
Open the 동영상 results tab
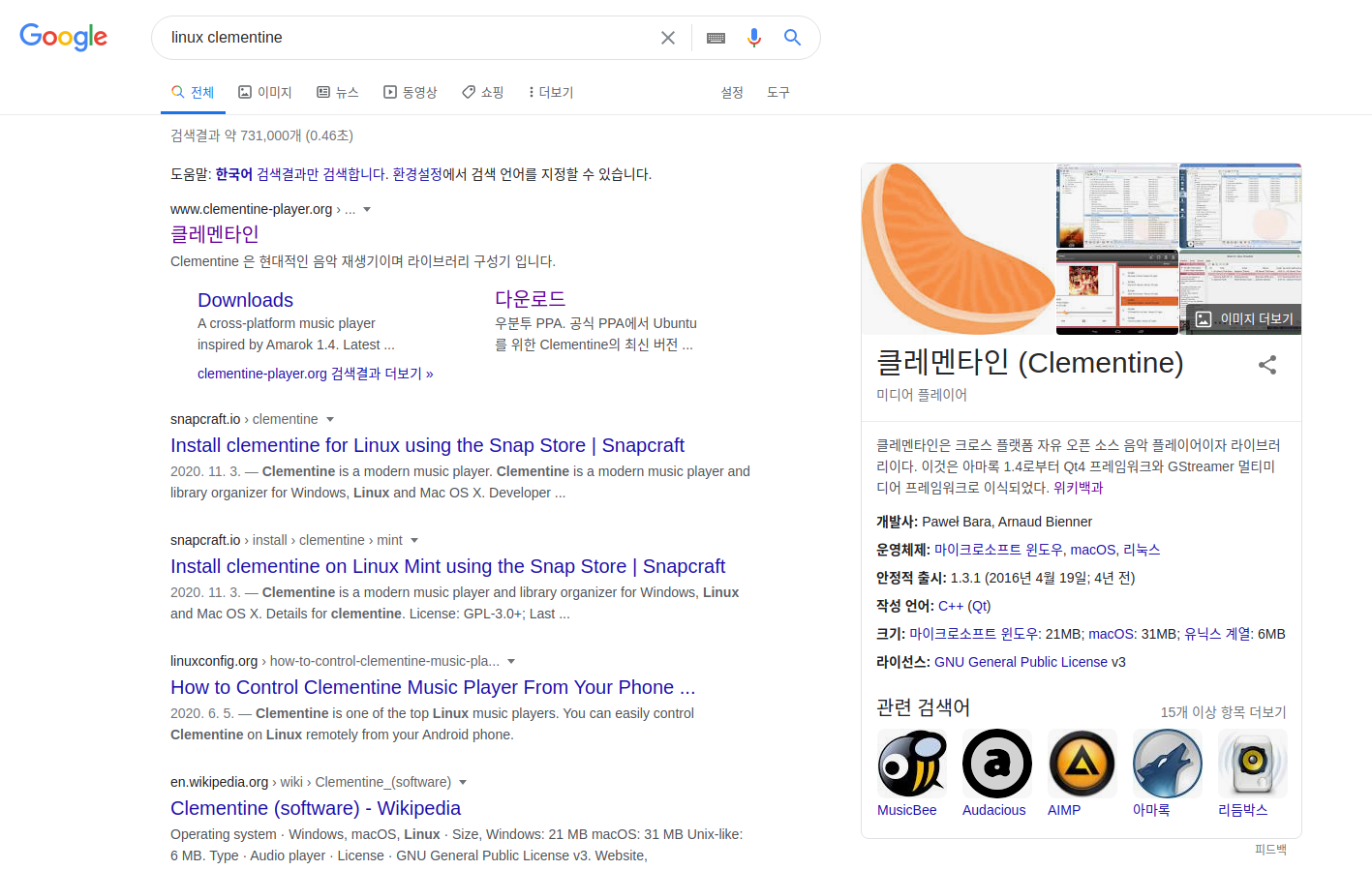tap(411, 92)
